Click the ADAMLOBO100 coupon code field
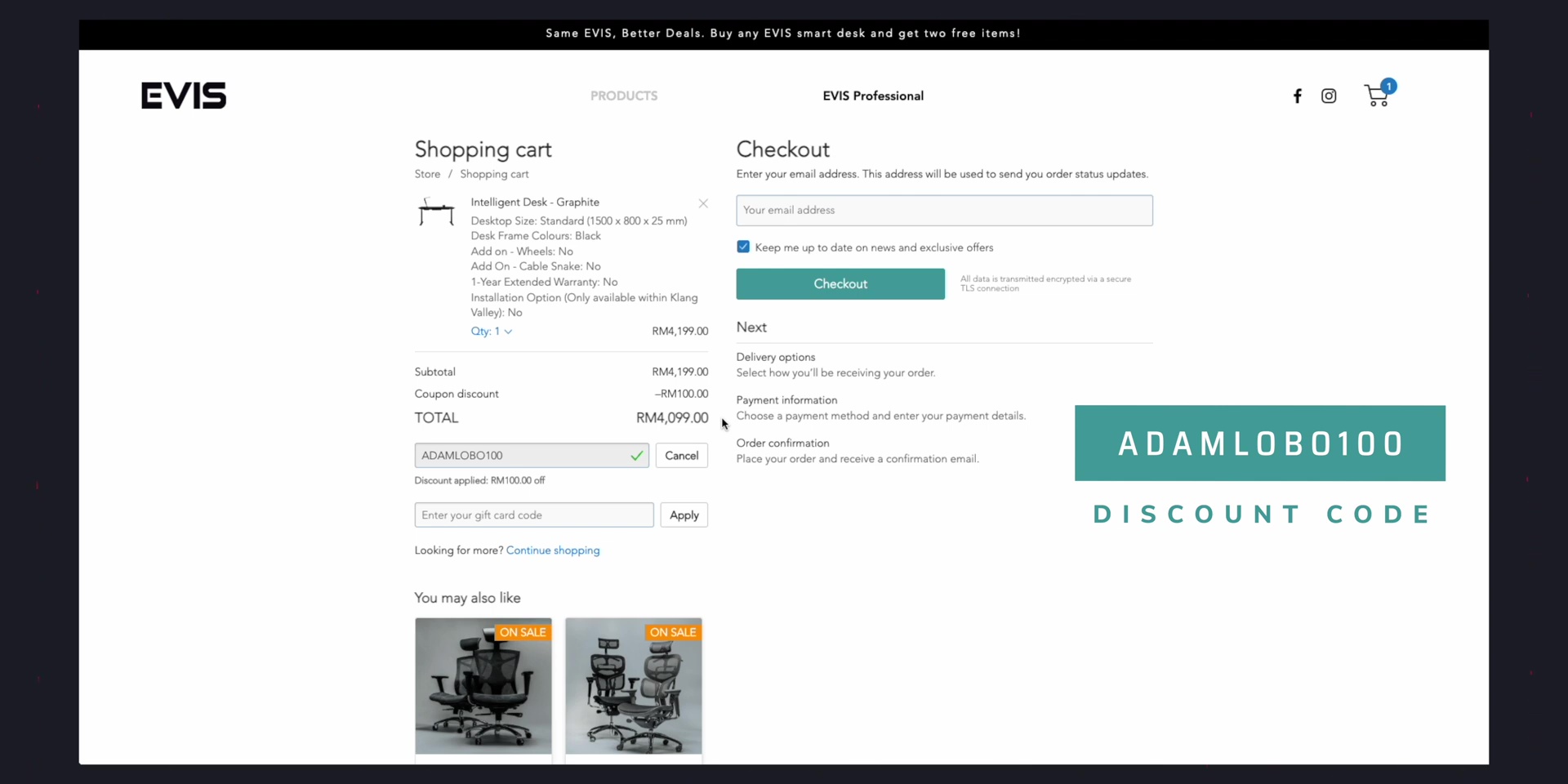The image size is (1568, 784). [x=532, y=456]
